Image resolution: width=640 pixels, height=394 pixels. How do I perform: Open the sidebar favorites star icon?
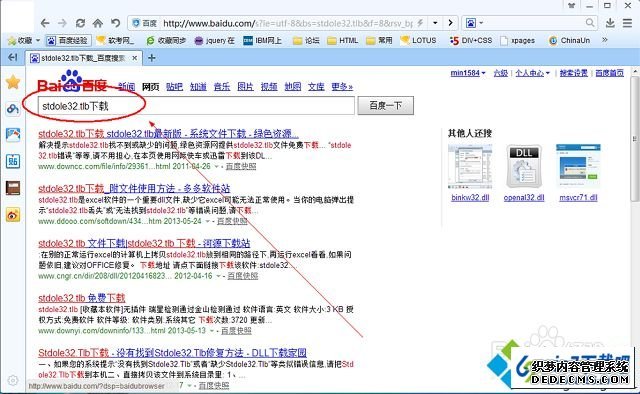tap(13, 82)
